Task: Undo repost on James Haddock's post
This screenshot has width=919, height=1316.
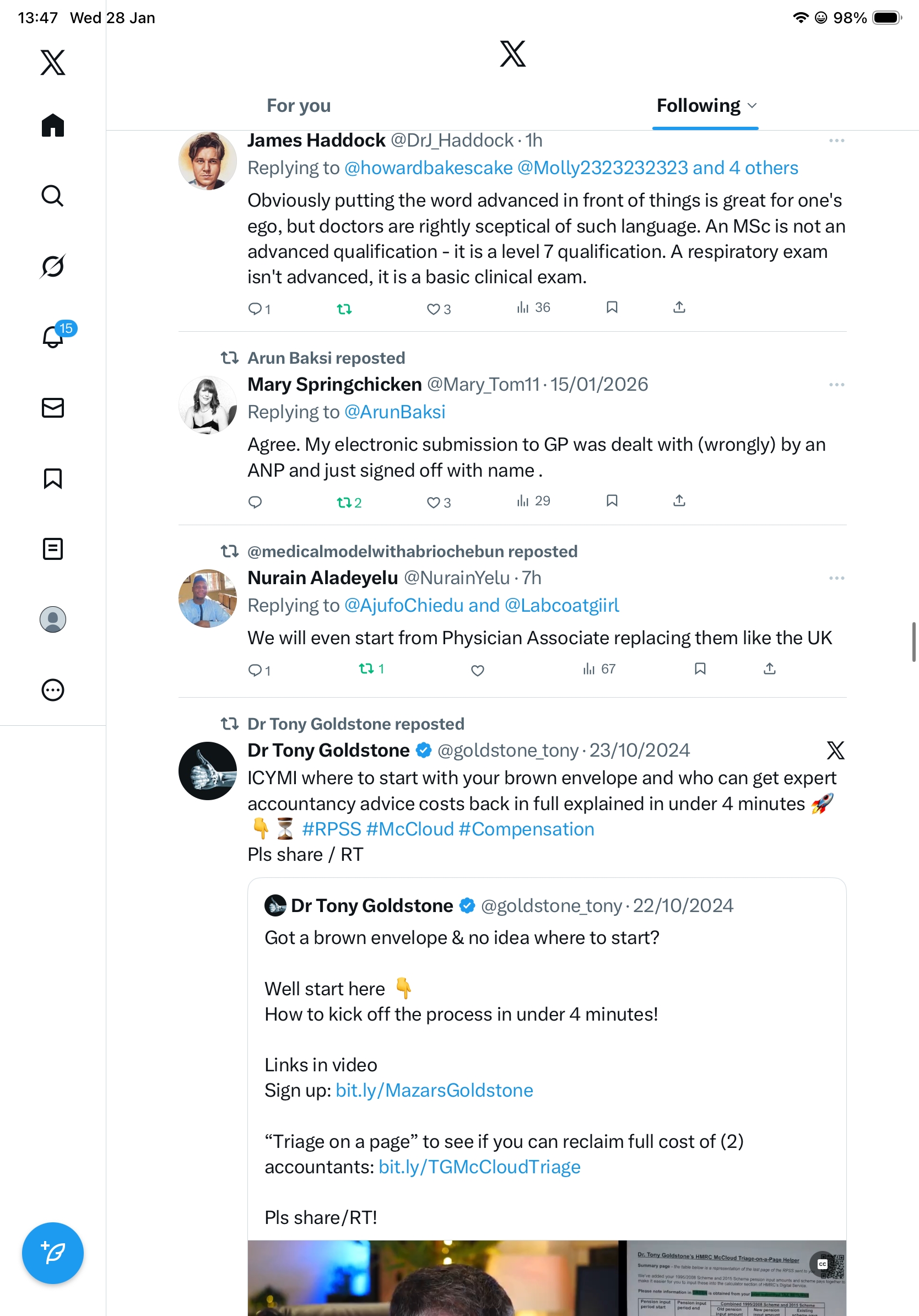Action: click(344, 309)
